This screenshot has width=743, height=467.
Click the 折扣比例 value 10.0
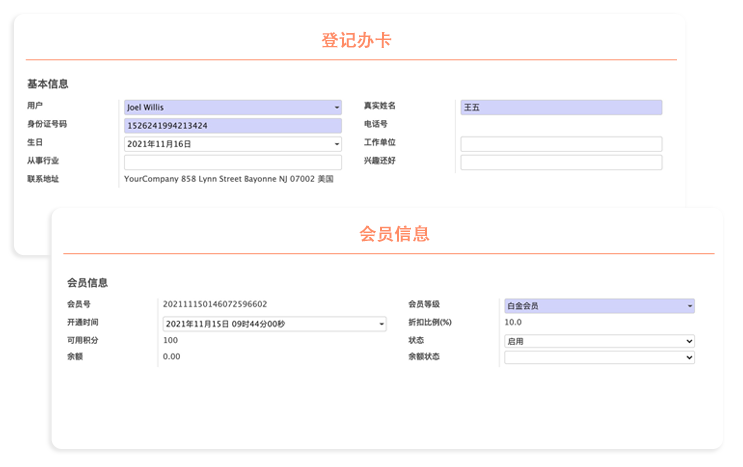point(513,323)
